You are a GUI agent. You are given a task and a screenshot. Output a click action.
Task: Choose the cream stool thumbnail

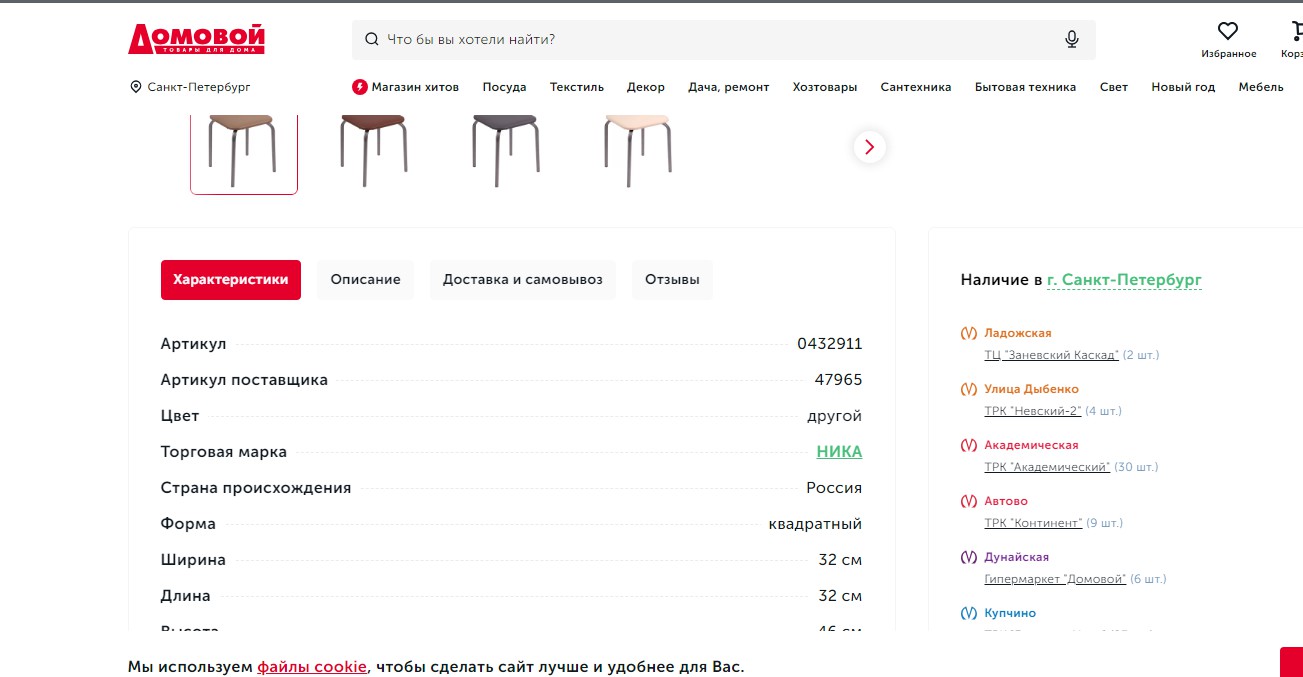637,148
